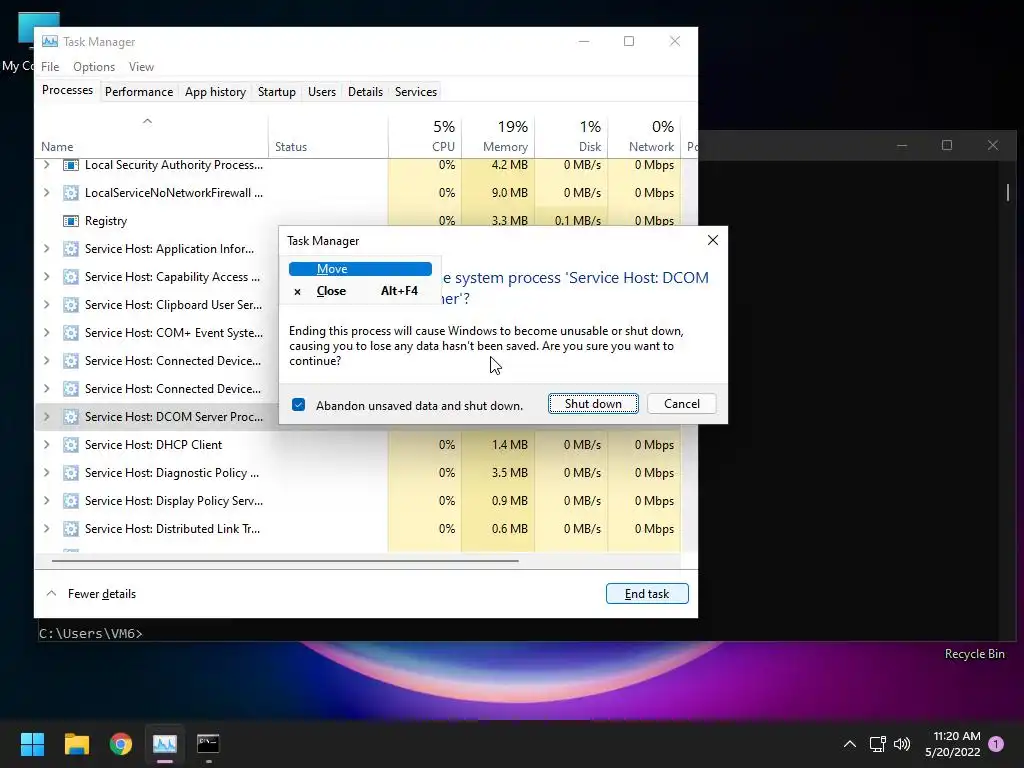
Task: Show hidden system tray icons
Action: click(850, 744)
